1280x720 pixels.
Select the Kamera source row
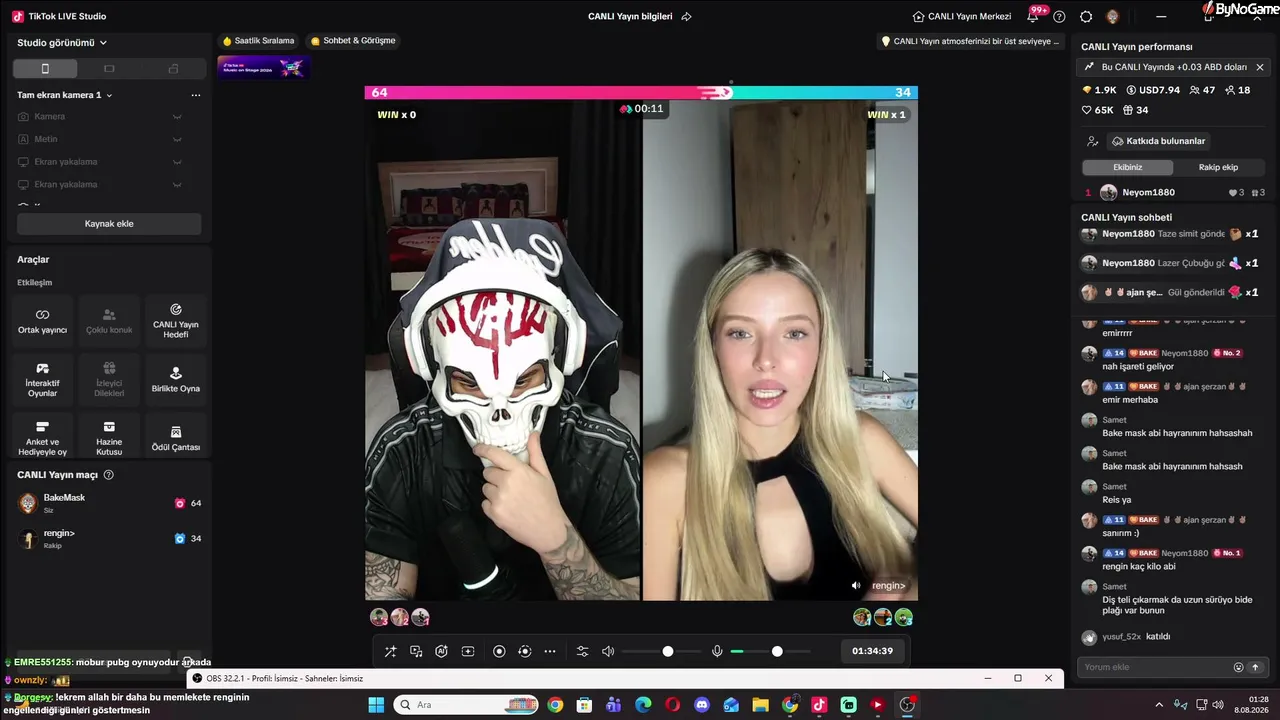tap(100, 117)
